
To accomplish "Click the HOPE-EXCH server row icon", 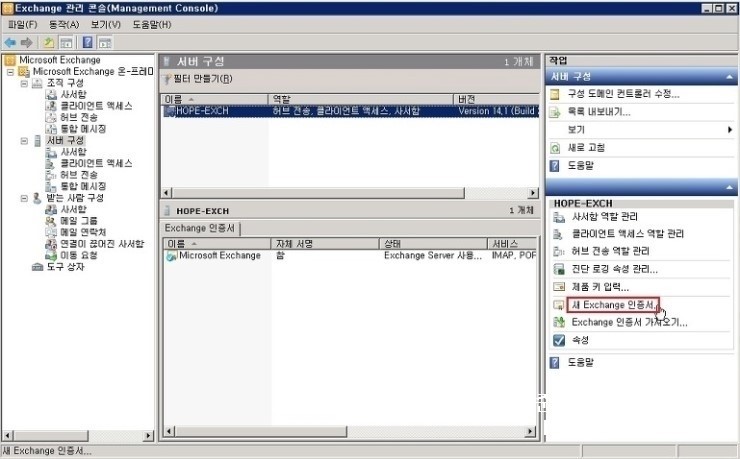I will point(169,111).
